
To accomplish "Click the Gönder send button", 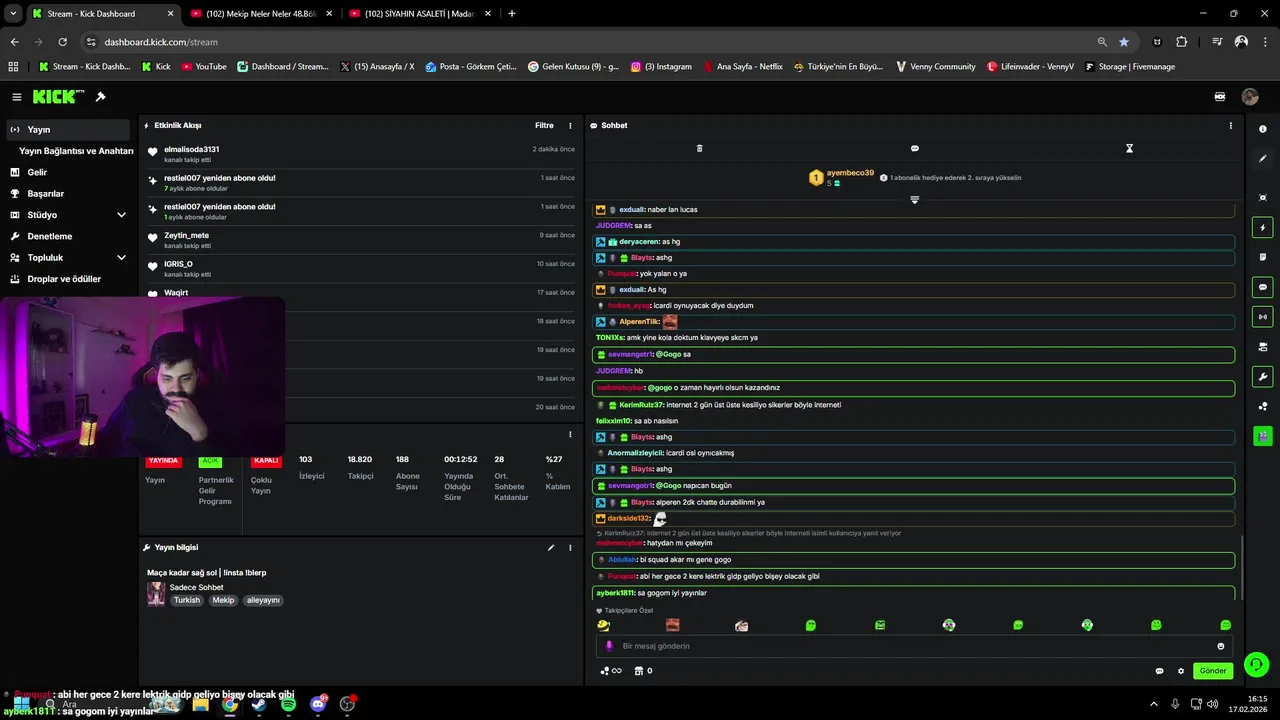I will (1212, 671).
